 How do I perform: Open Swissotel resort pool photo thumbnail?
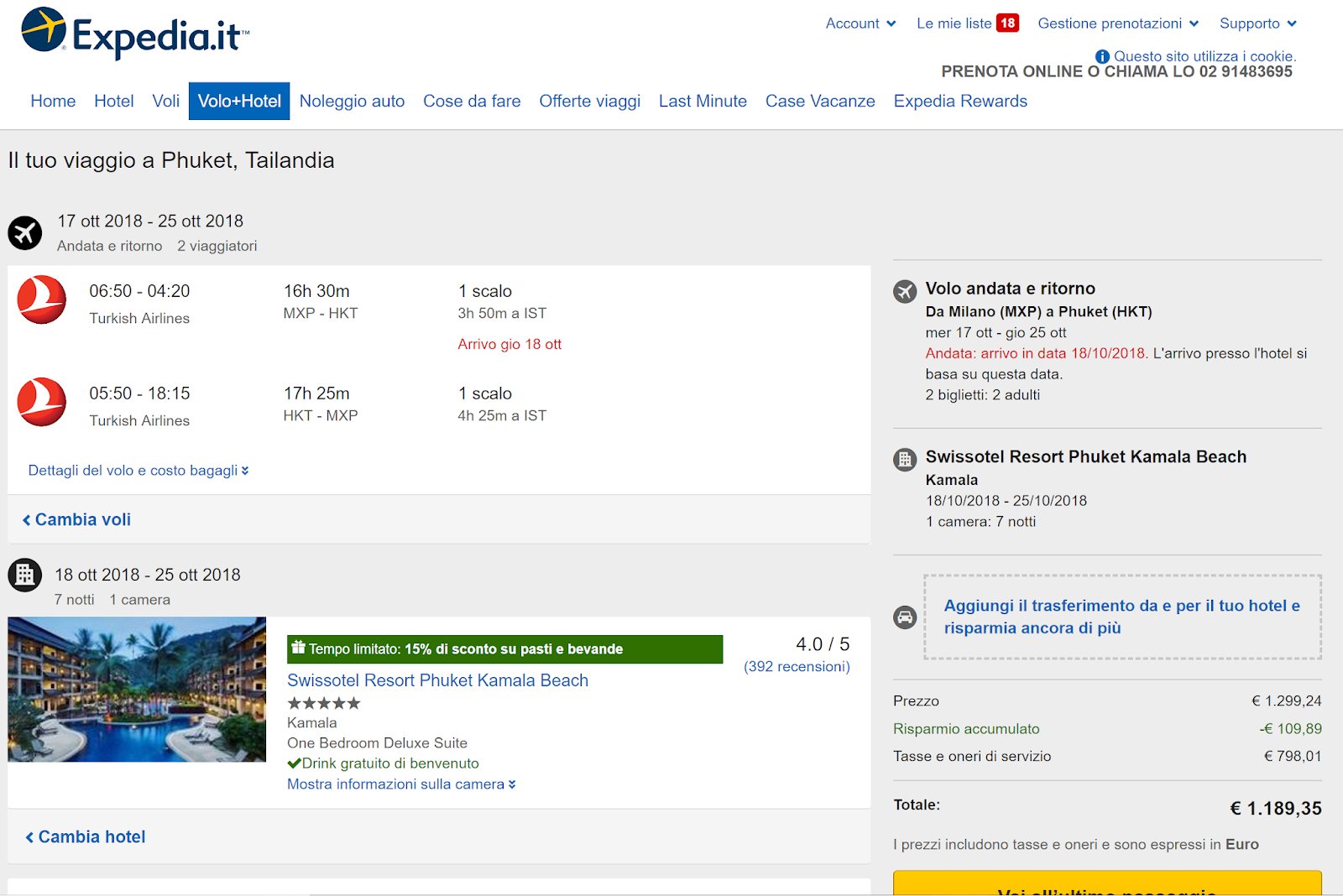[137, 690]
